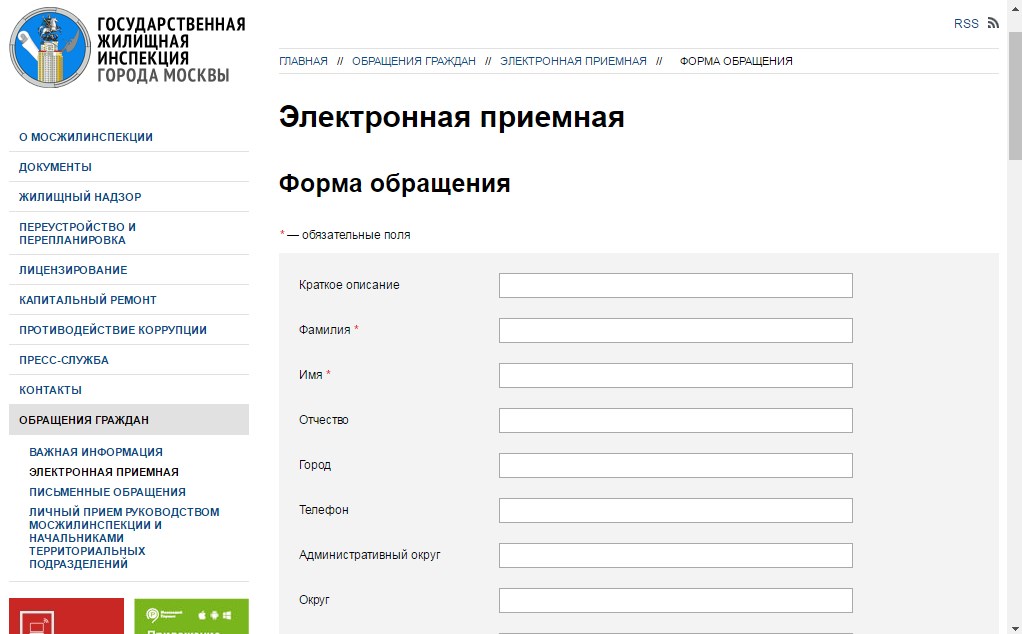Viewport: 1022px width, 634px height.
Task: Open the red banner with laptop icon
Action: pos(66,616)
